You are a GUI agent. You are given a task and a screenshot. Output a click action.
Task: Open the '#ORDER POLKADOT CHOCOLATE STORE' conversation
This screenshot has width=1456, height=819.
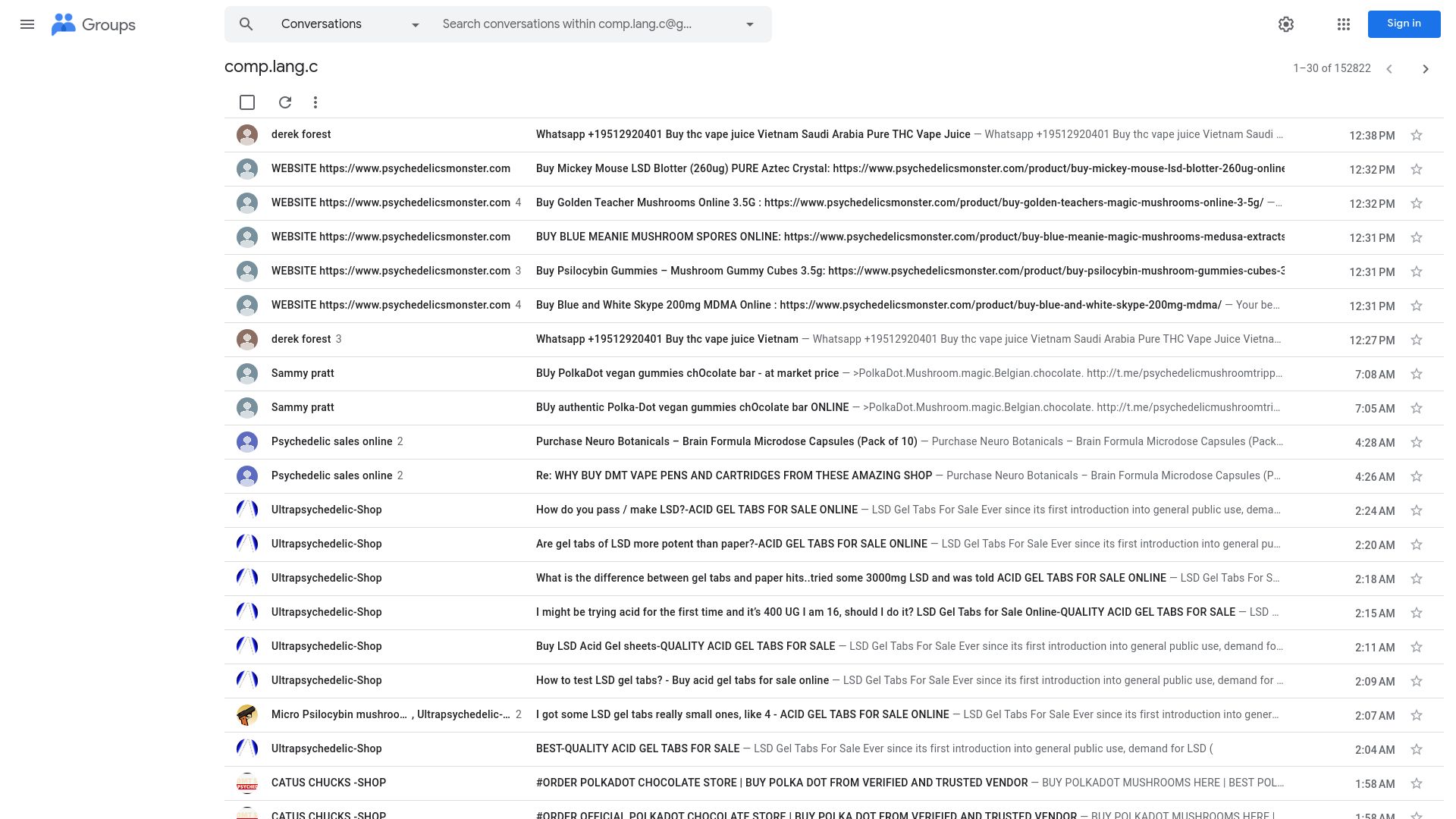[833, 783]
